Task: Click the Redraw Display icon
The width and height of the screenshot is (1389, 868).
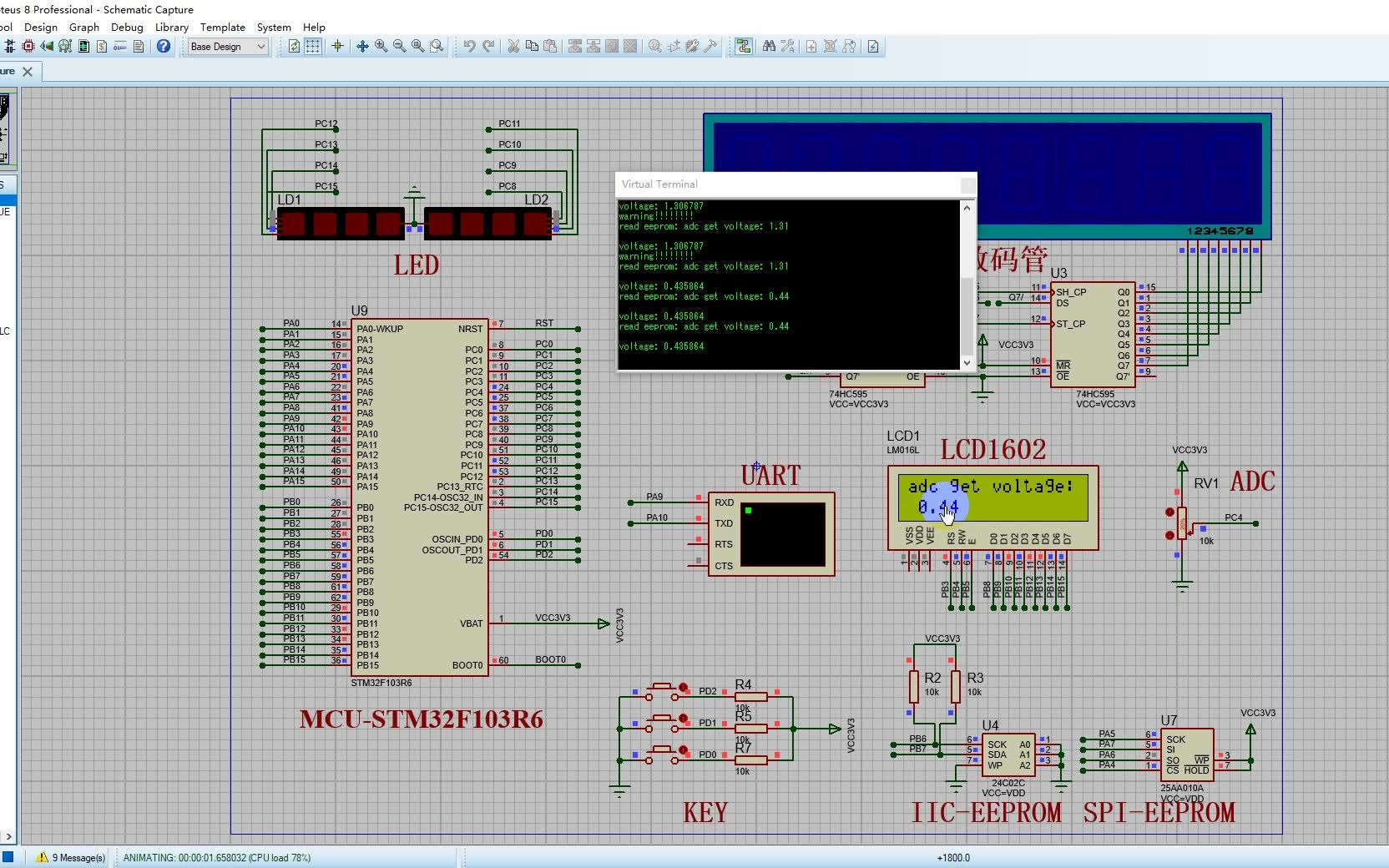Action: pyautogui.click(x=294, y=47)
